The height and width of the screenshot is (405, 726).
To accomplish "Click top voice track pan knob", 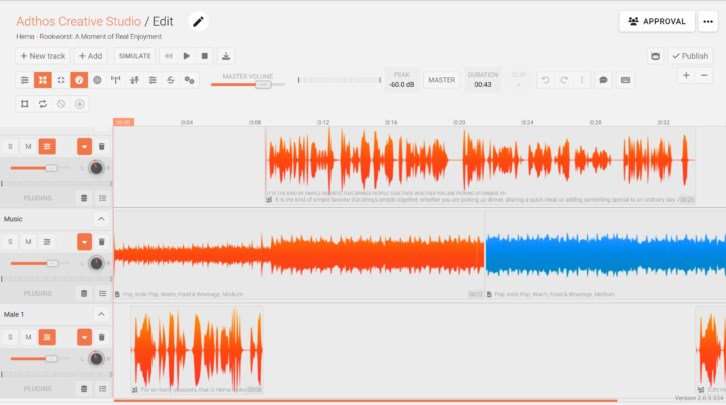I will (x=96, y=168).
